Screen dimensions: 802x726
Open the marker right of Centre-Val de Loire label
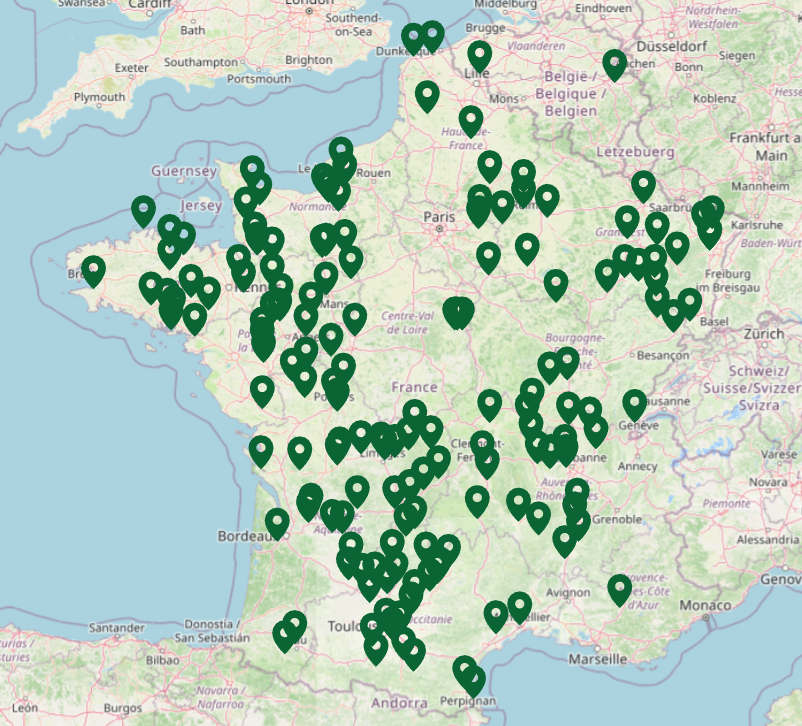click(457, 312)
